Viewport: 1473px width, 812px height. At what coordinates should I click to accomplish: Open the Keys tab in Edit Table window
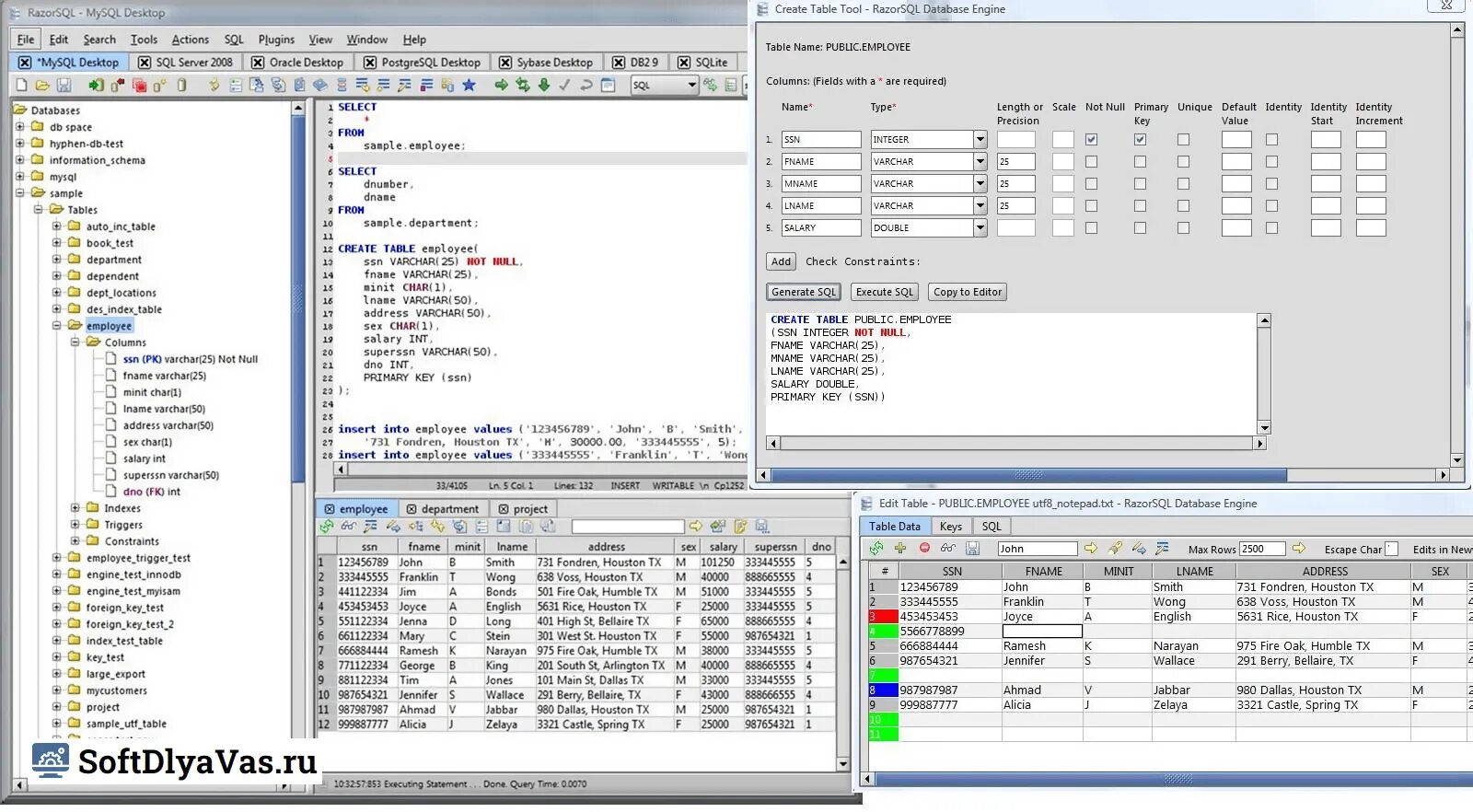pyautogui.click(x=951, y=527)
